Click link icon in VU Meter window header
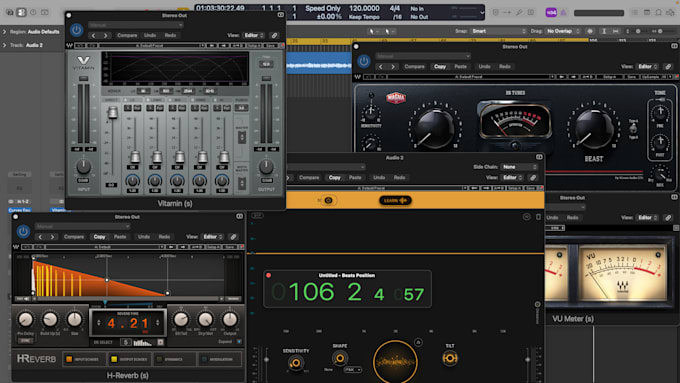 tap(668, 217)
